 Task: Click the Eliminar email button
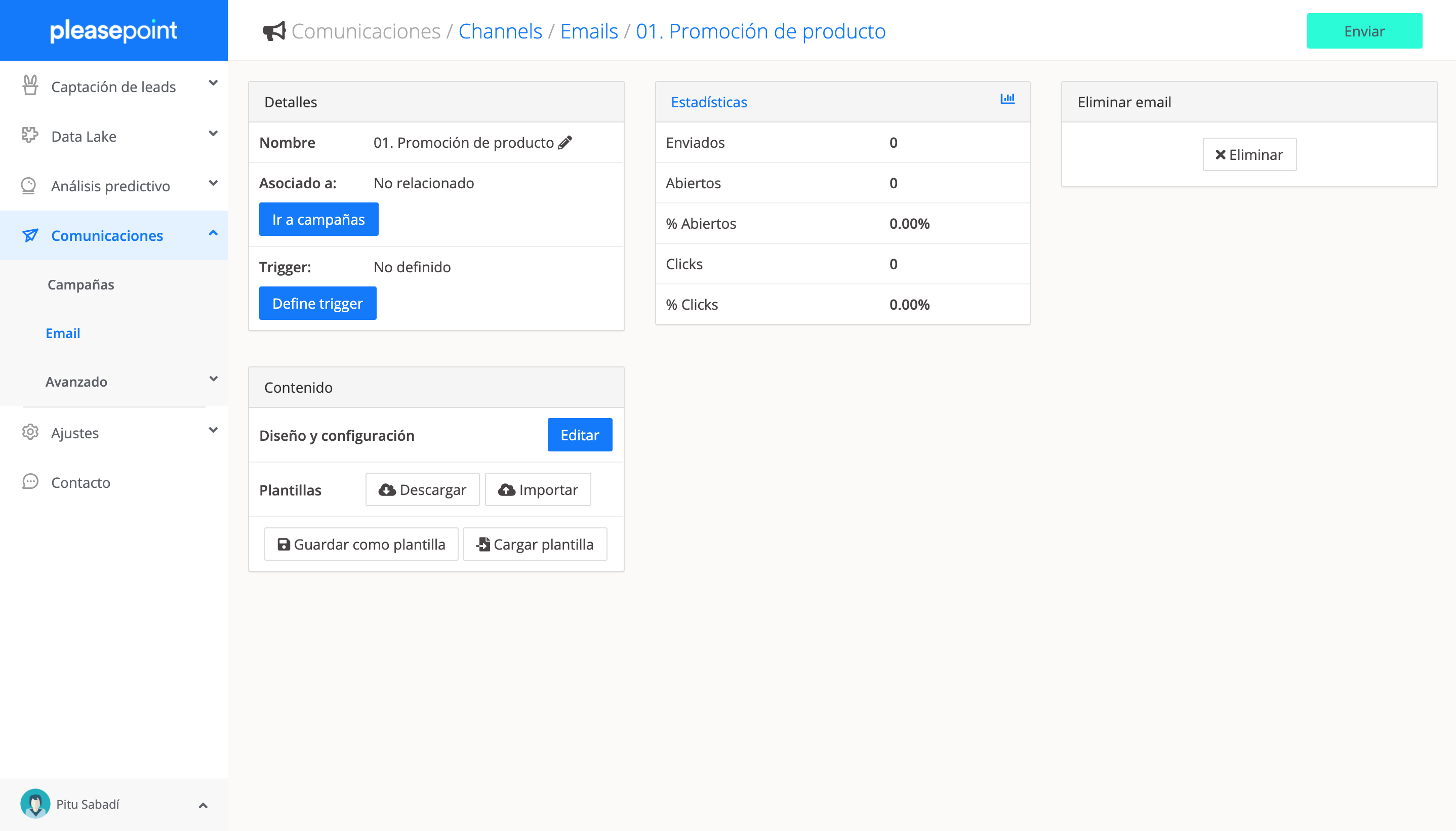click(1249, 154)
